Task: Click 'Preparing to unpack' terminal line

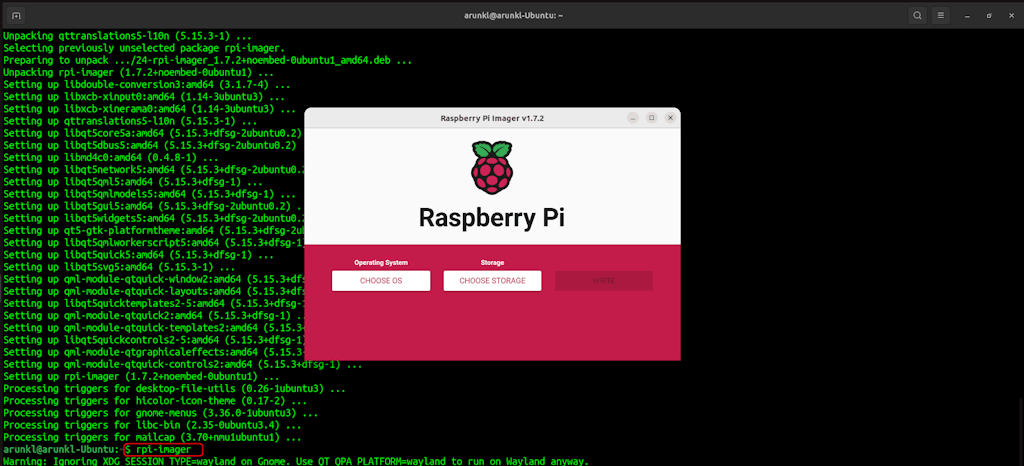Action: pyautogui.click(x=208, y=60)
